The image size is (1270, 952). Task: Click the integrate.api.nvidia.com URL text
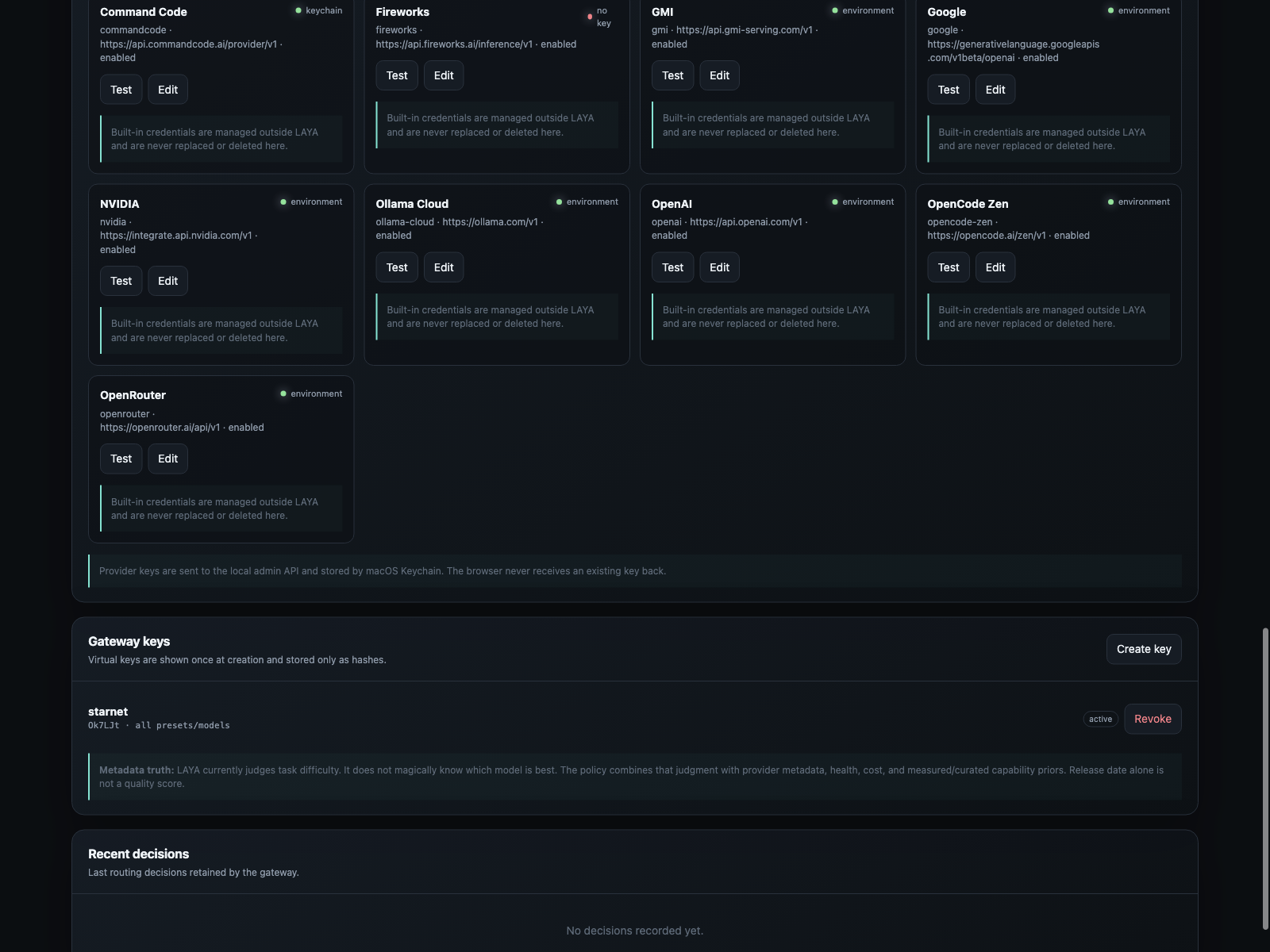click(176, 236)
